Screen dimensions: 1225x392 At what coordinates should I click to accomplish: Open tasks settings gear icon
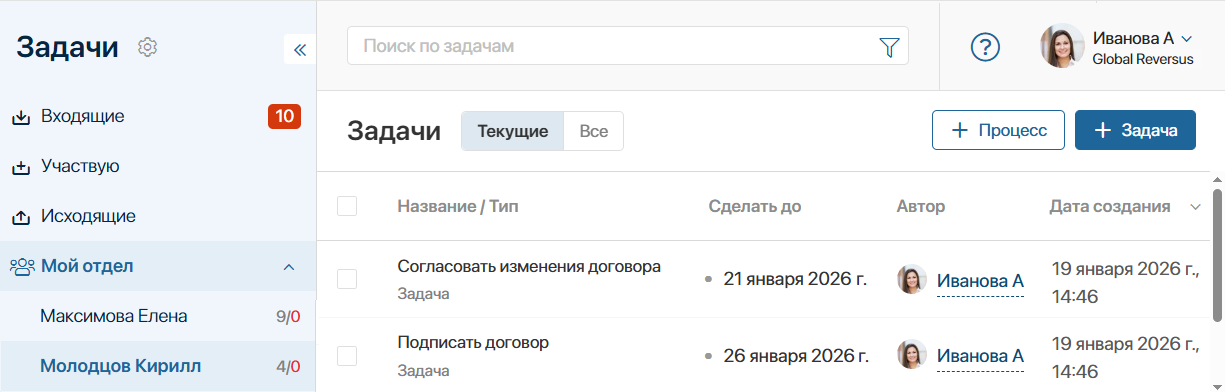tap(148, 47)
